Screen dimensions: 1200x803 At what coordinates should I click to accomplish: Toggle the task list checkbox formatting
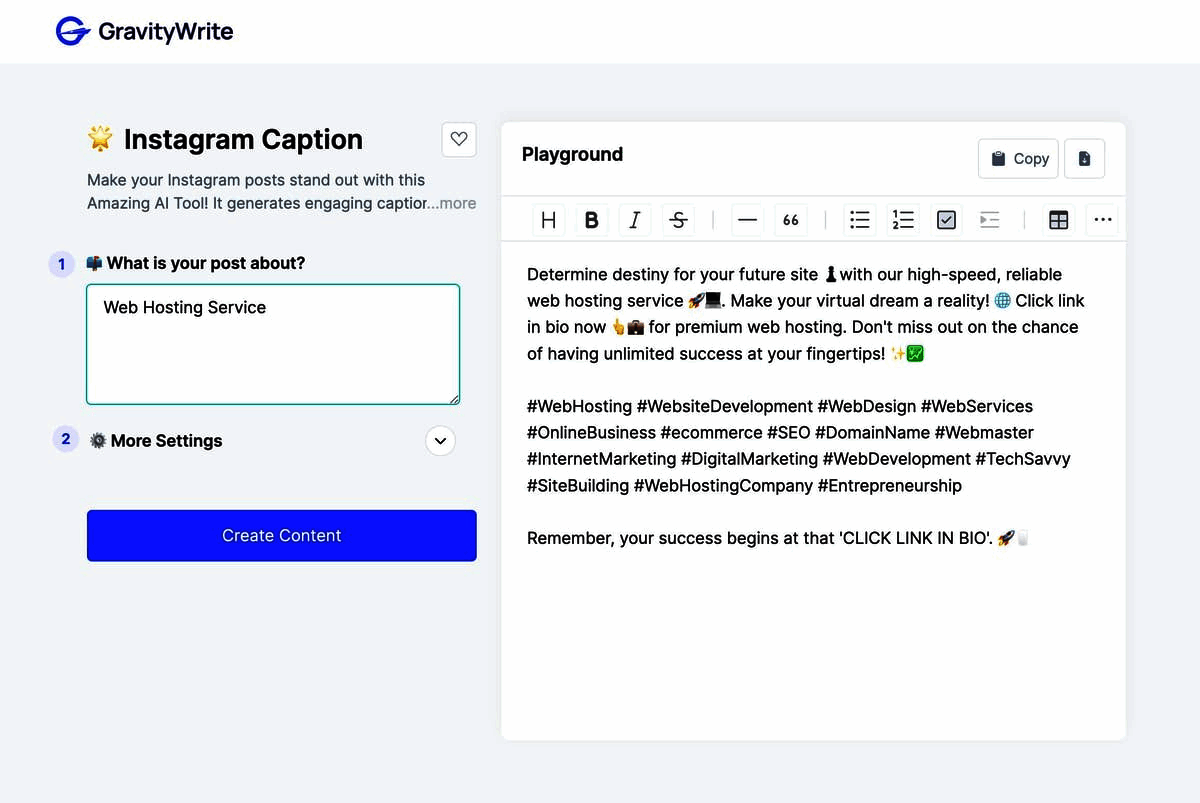(x=946, y=219)
